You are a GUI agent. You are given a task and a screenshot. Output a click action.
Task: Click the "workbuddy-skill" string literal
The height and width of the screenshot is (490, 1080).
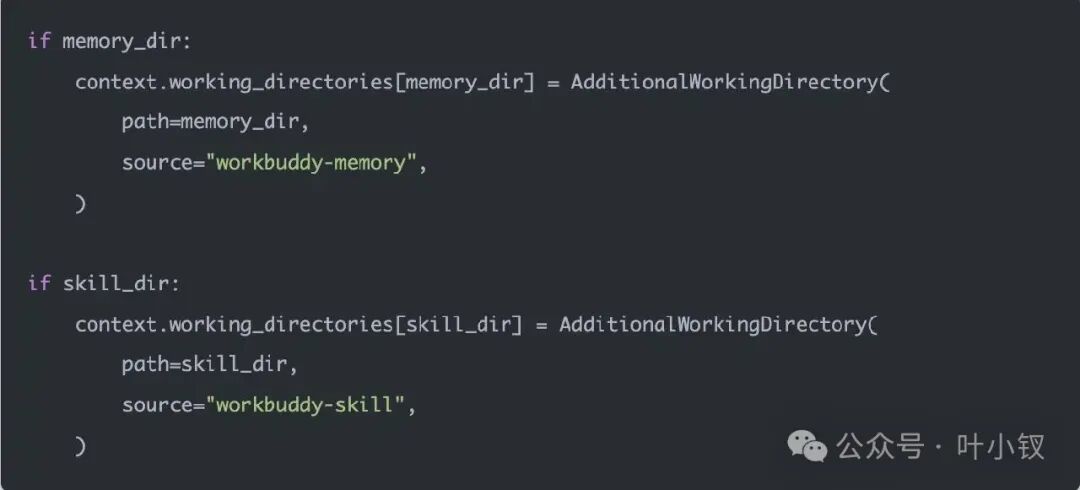coord(306,405)
